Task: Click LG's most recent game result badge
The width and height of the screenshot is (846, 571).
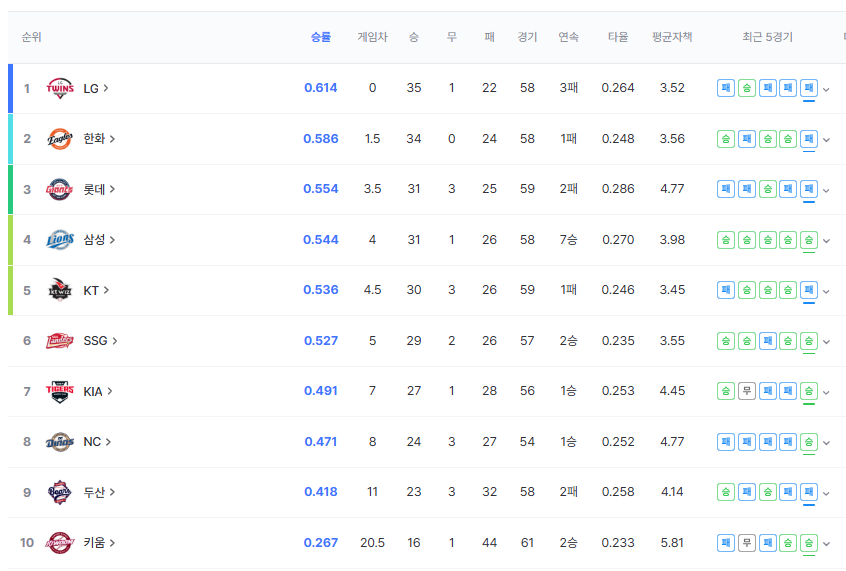Action: coord(809,88)
